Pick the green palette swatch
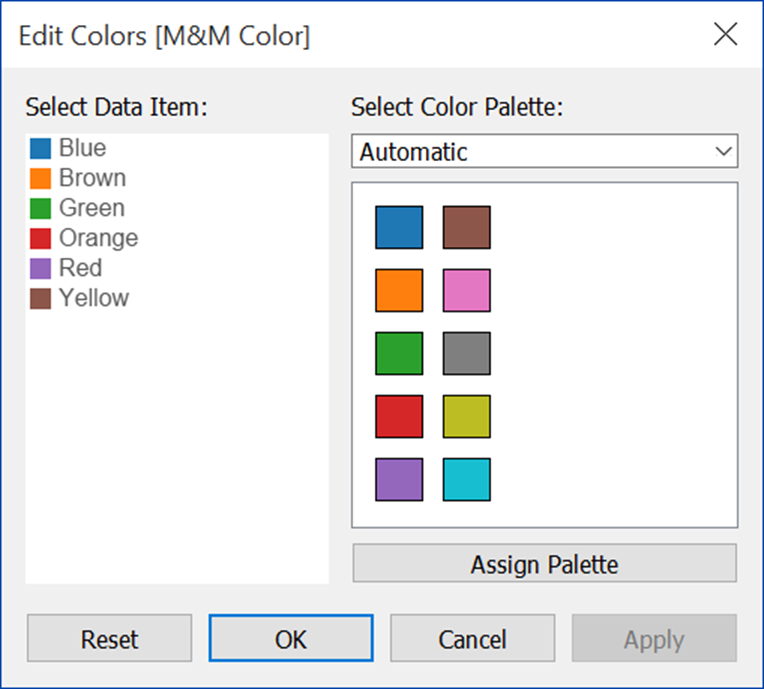 click(399, 354)
